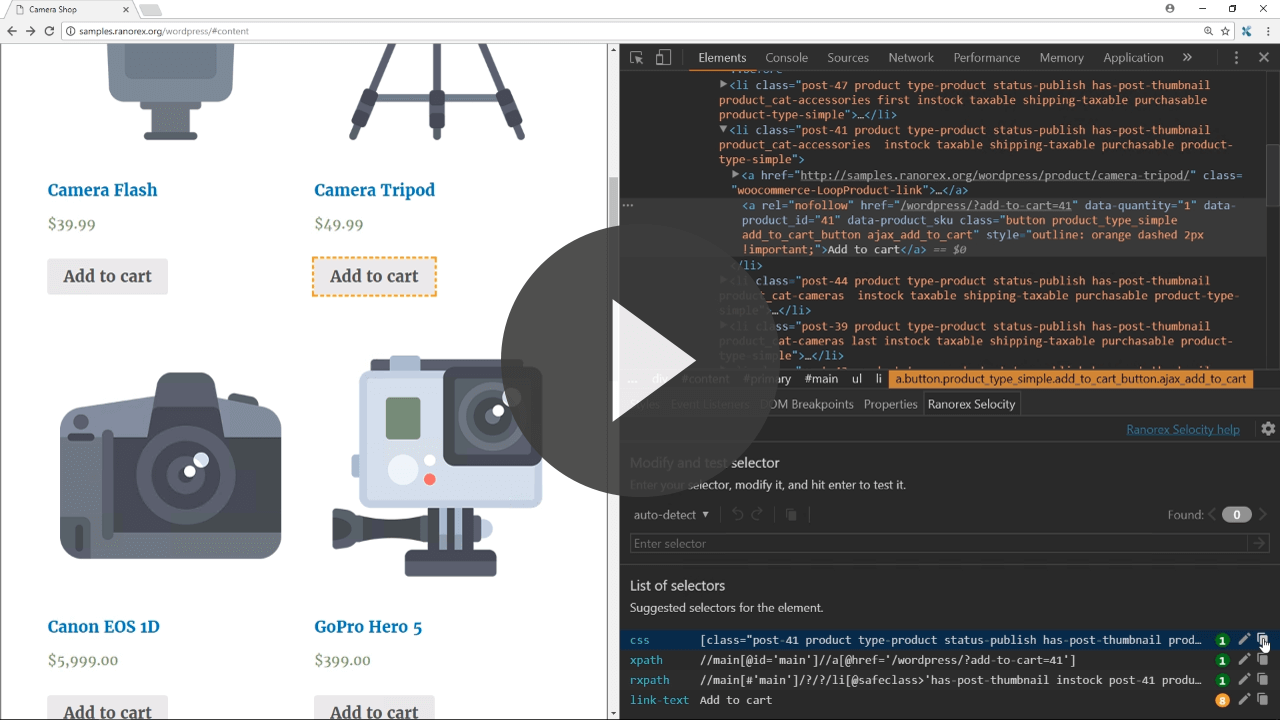The height and width of the screenshot is (720, 1280).
Task: Edit the link-text selector with its pencil icon
Action: (x=1244, y=700)
